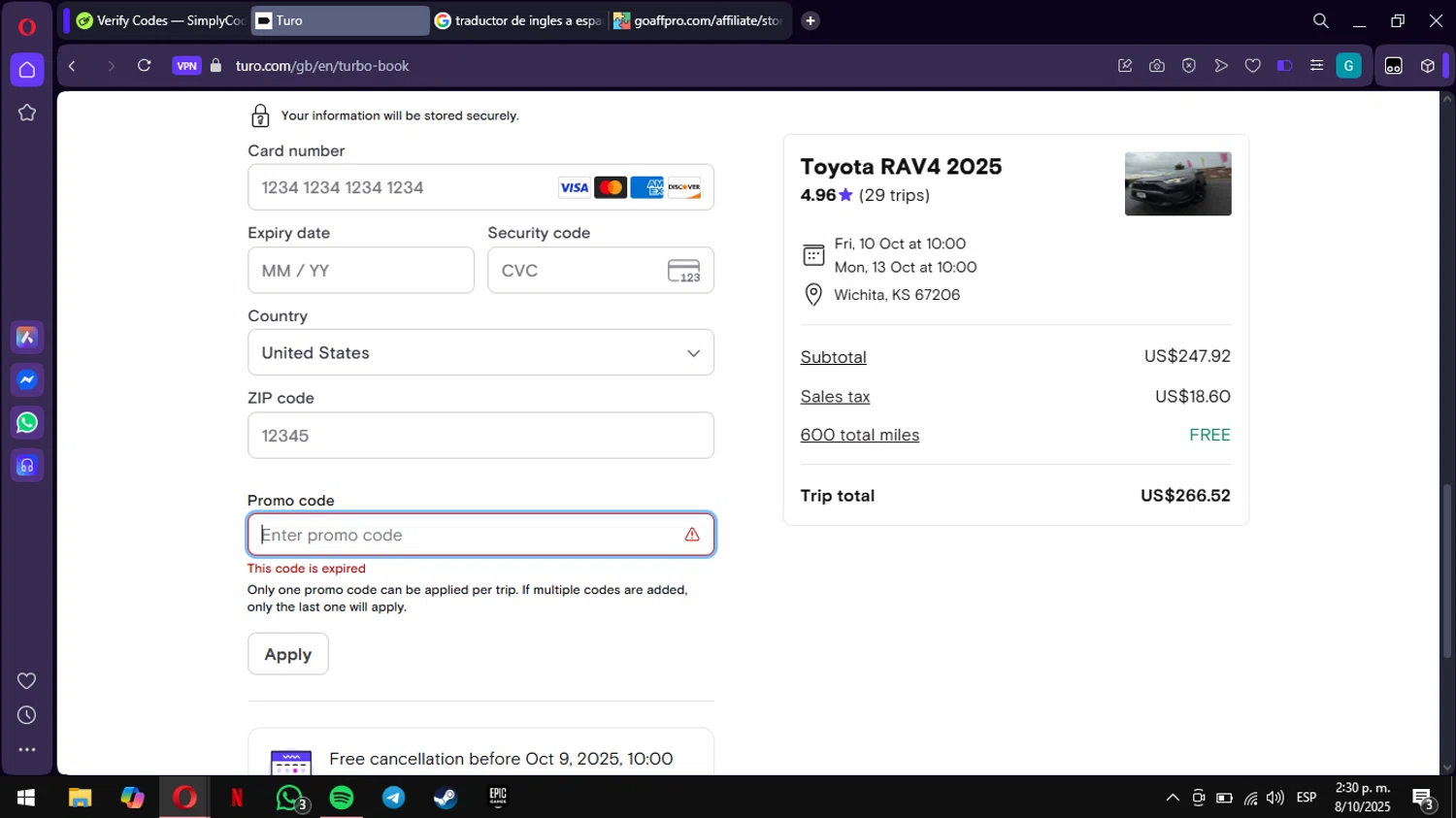Click the page vertical scrollbar
1456x818 pixels.
pyautogui.click(x=1447, y=571)
